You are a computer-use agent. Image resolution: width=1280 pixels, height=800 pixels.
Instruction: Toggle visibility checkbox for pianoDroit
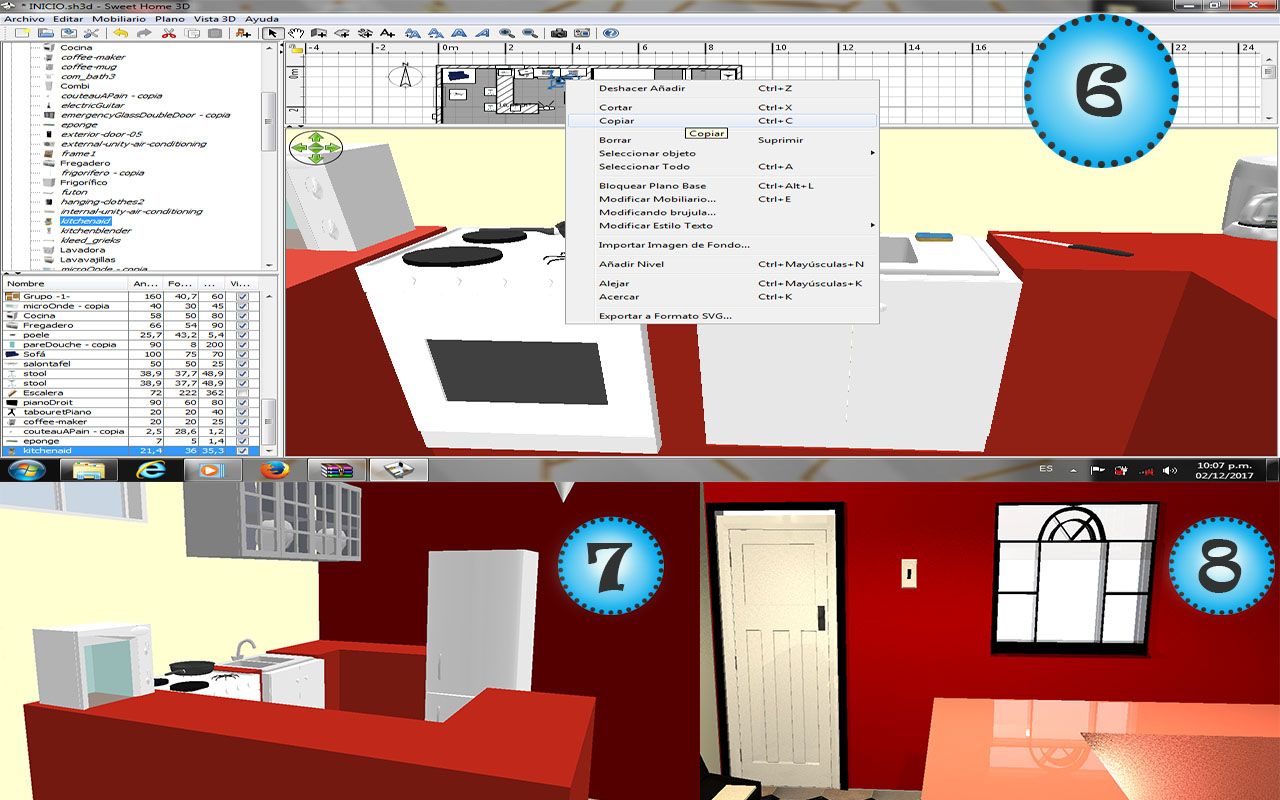(x=242, y=403)
